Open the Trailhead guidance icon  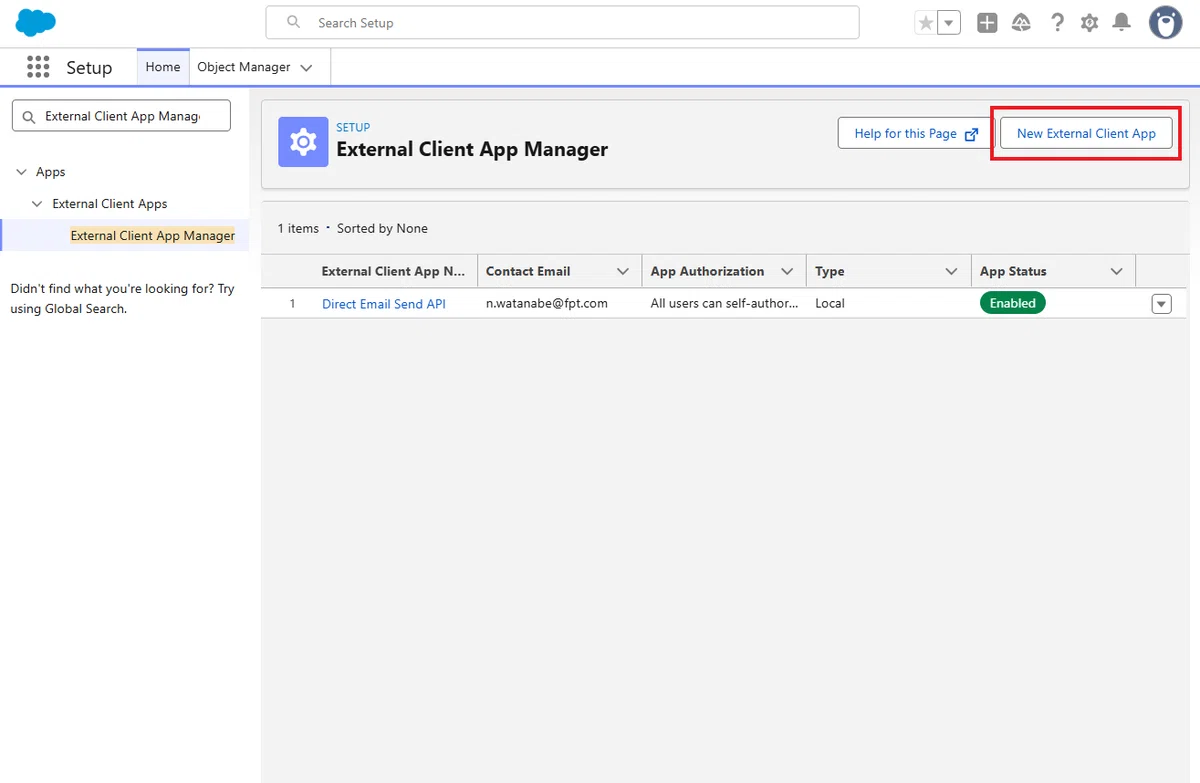click(1021, 23)
